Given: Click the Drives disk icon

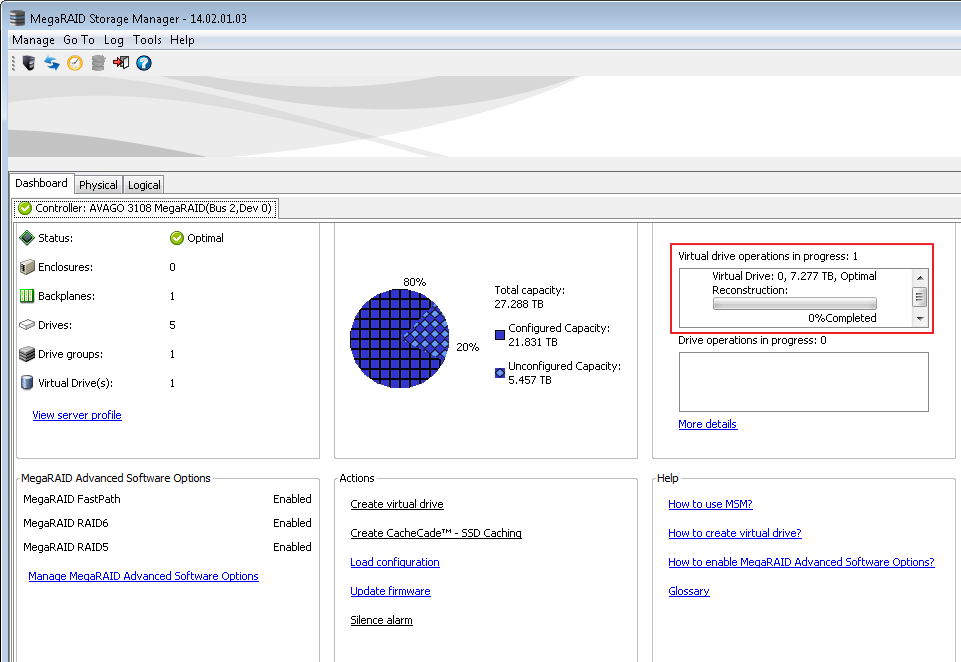Looking at the screenshot, I should pyautogui.click(x=27, y=325).
